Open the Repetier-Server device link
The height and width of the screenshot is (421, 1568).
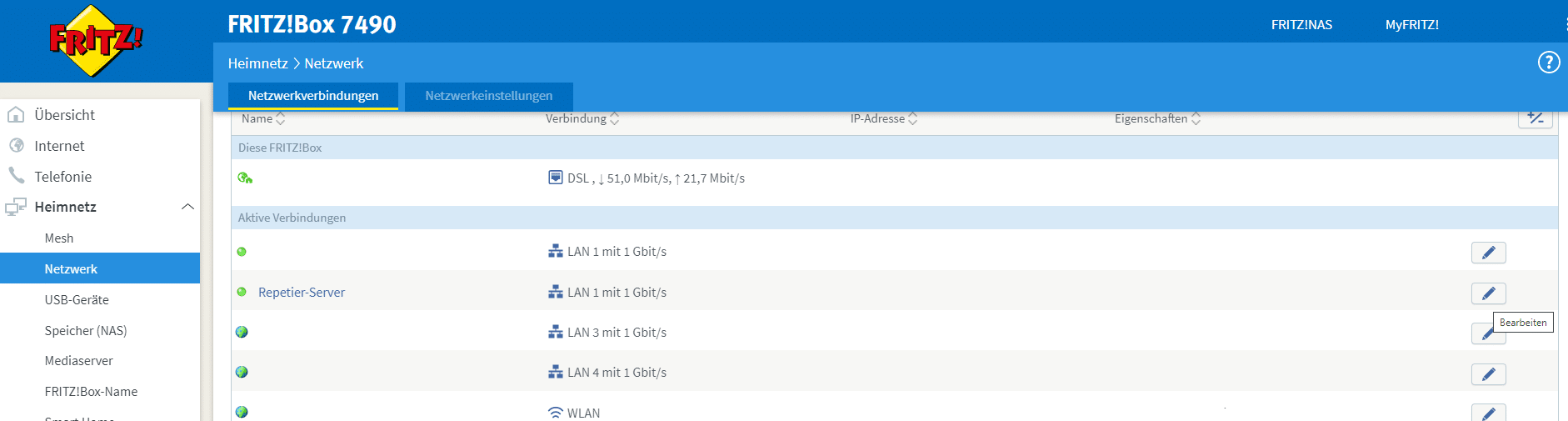pyautogui.click(x=302, y=293)
